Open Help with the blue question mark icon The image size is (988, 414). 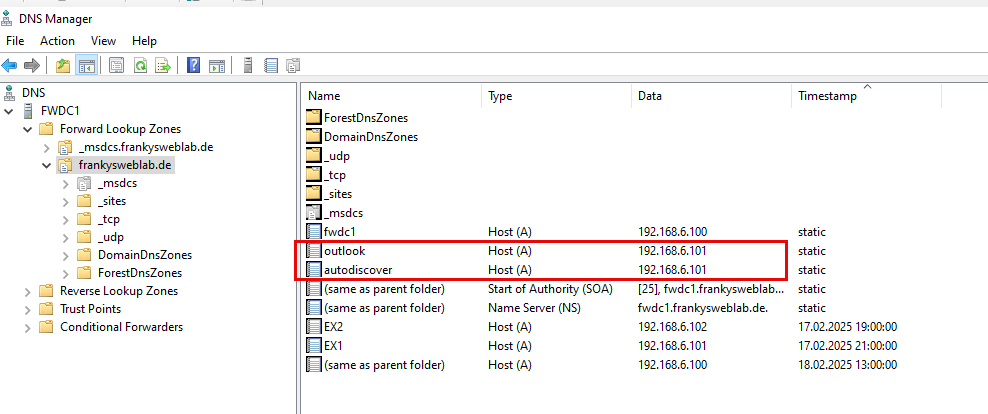click(193, 65)
